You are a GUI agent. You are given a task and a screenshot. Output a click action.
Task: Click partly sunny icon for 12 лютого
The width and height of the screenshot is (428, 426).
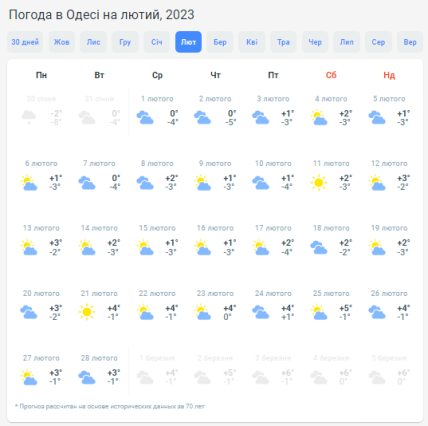pos(377,182)
